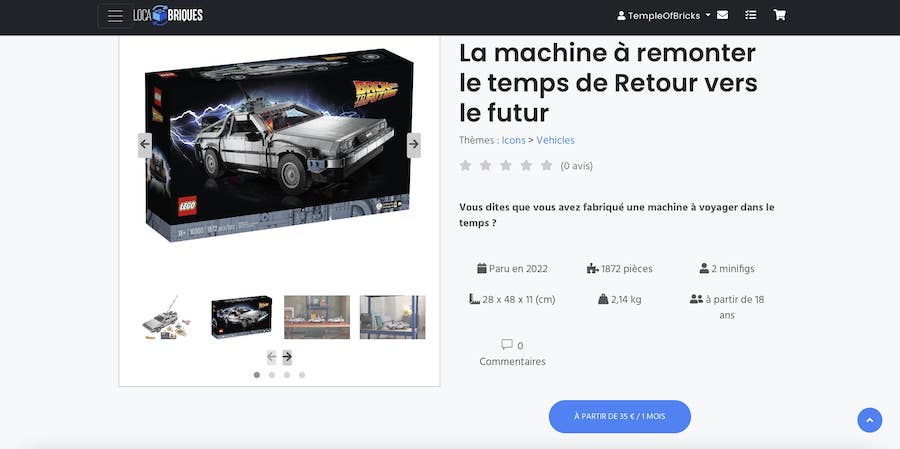Open the Icons theme link
The height and width of the screenshot is (449, 900).
point(513,140)
